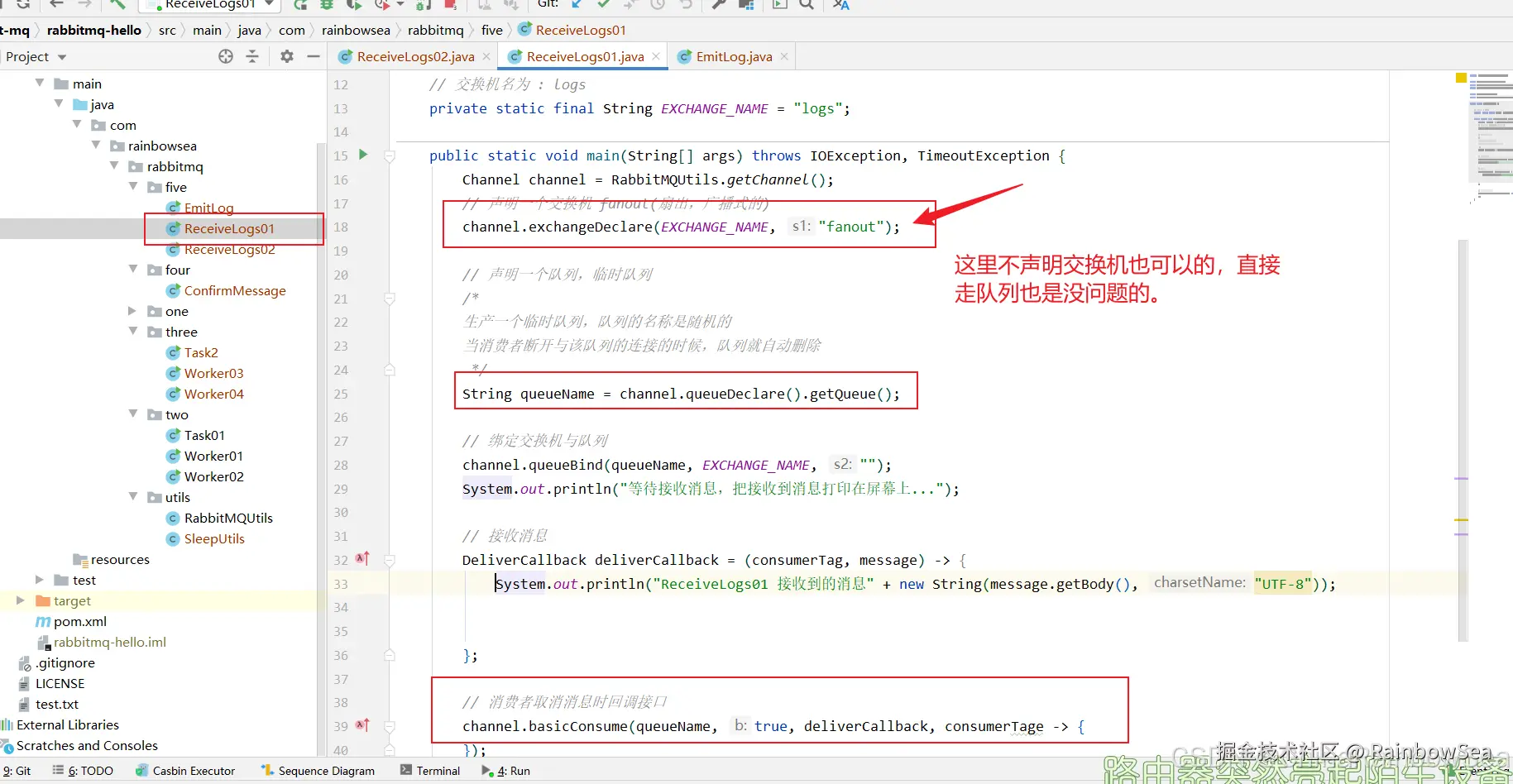The height and width of the screenshot is (784, 1513).
Task: Fold the main method at line 15
Action: click(390, 155)
